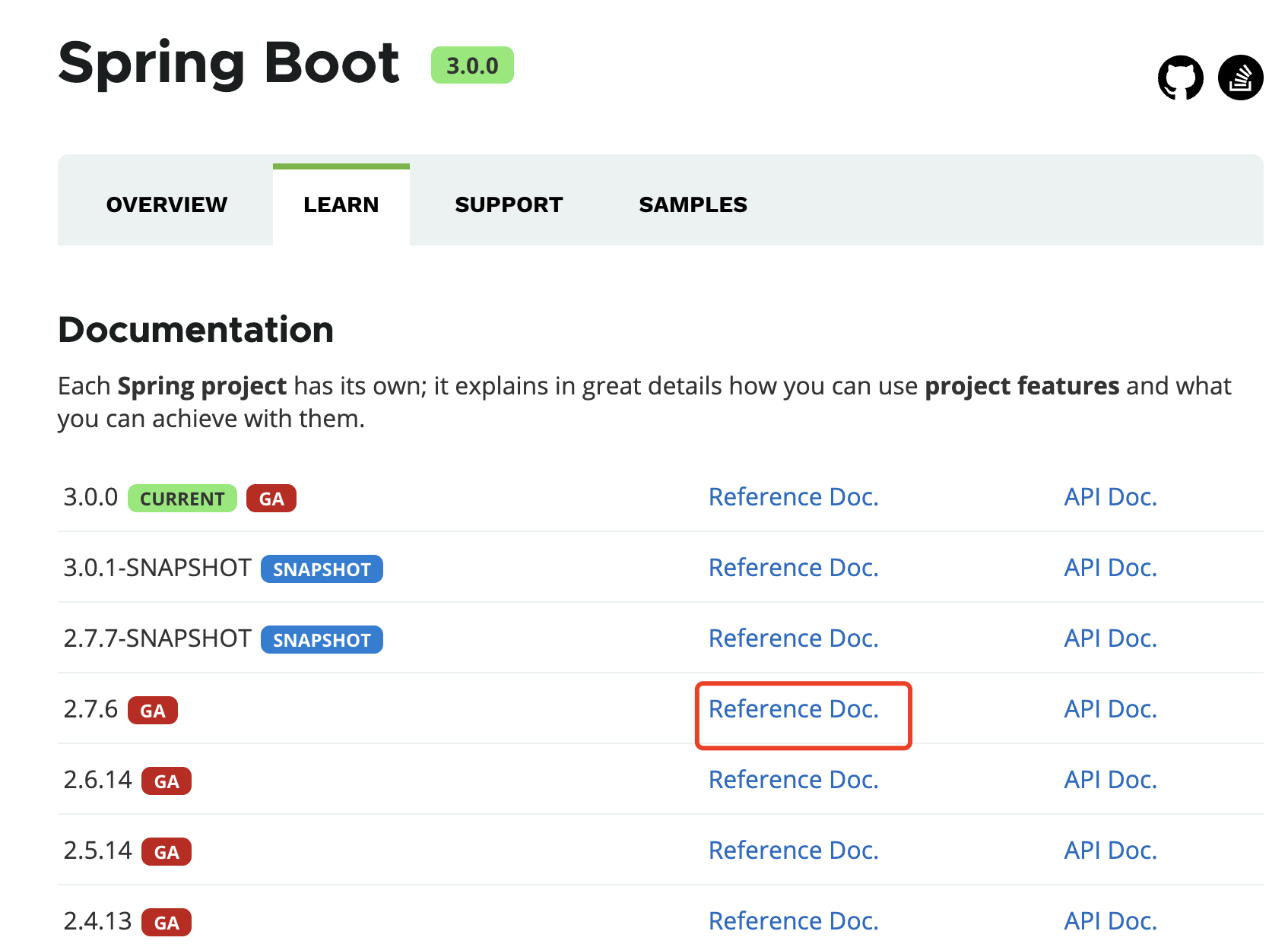The height and width of the screenshot is (947, 1288).
Task: Click the GA badge for version 2.7.6
Action: 153,711
